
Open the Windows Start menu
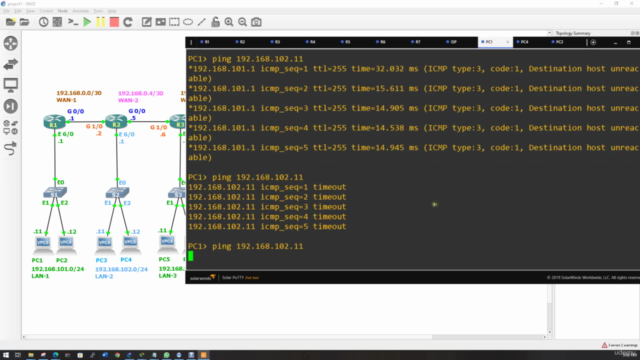[6, 355]
